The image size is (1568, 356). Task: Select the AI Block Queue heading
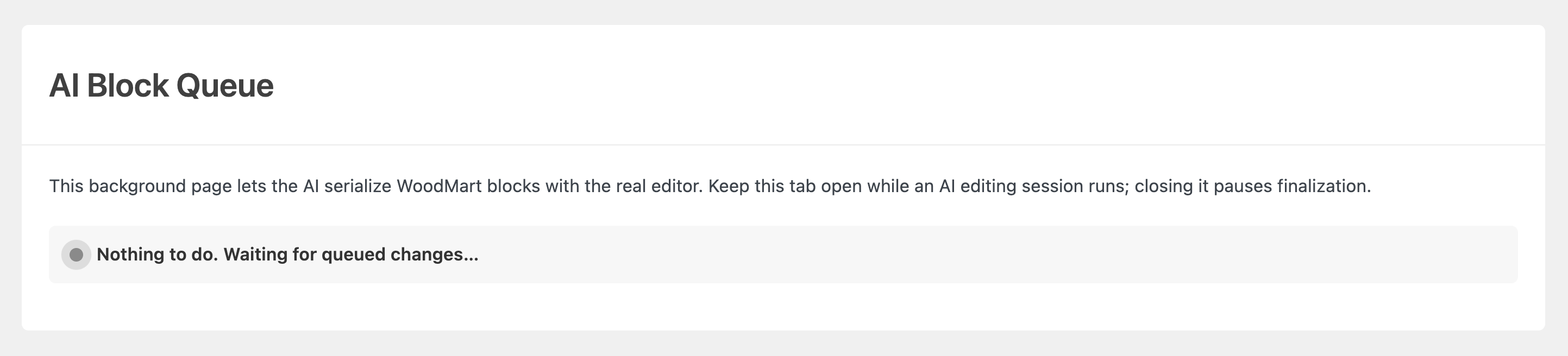(161, 86)
